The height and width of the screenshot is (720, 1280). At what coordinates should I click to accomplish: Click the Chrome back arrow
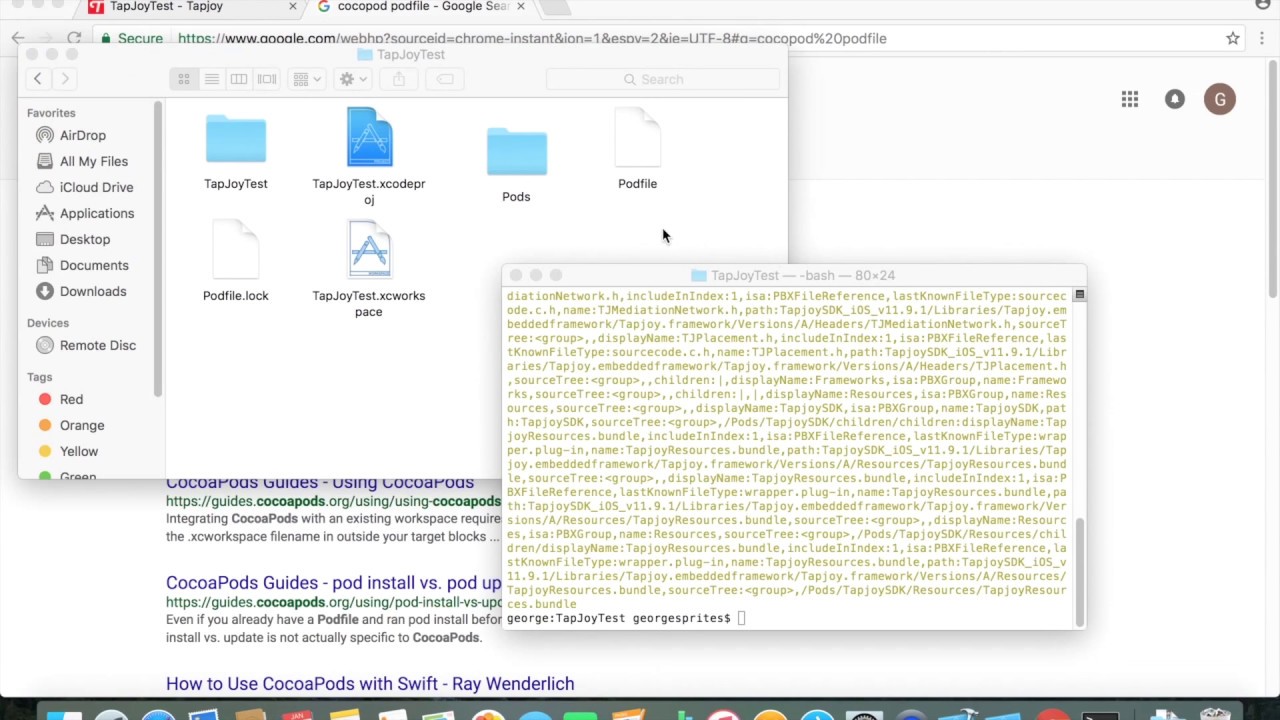(x=18, y=38)
